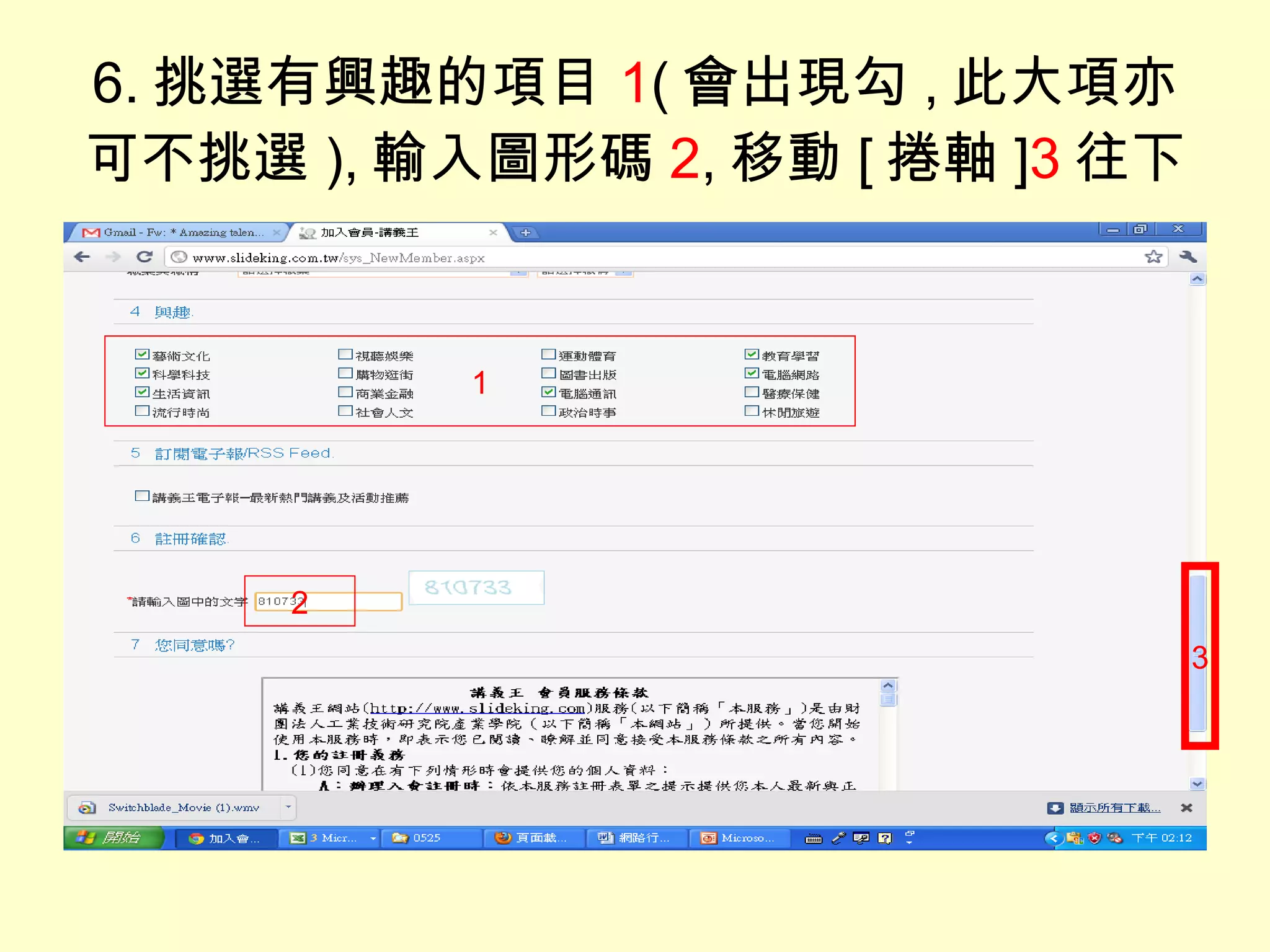Click the red shield tray icon
Viewport: 1270px width, 952px height.
pyautogui.click(x=1095, y=839)
